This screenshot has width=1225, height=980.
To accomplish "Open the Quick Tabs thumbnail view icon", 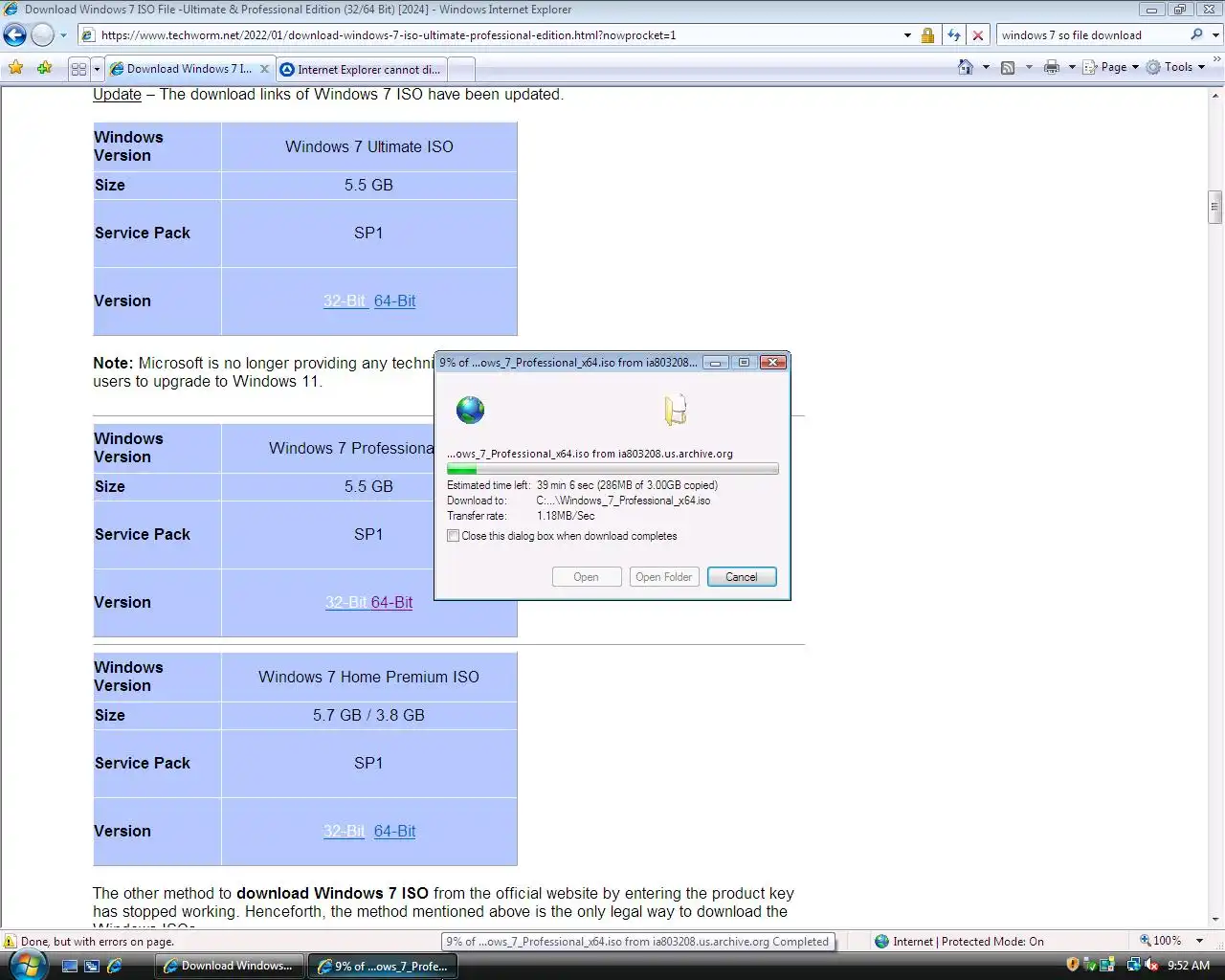I will tap(79, 69).
